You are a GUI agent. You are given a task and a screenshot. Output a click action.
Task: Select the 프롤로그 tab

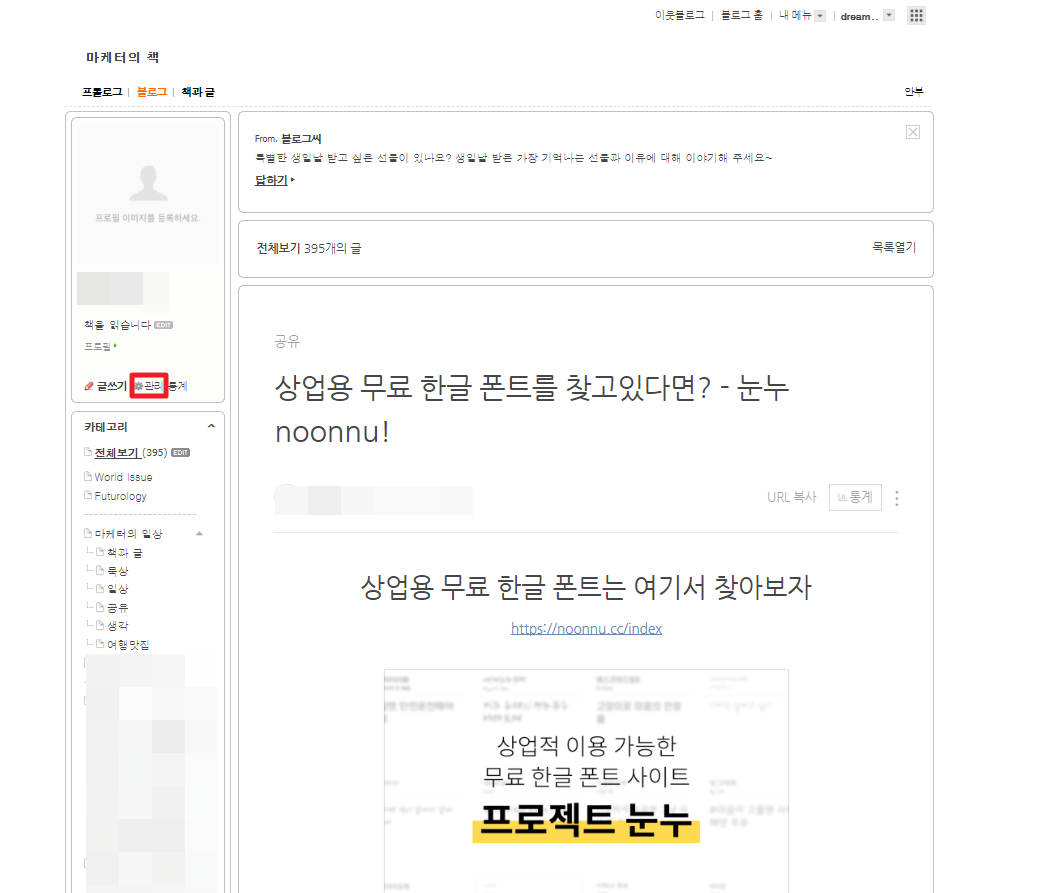pos(102,92)
